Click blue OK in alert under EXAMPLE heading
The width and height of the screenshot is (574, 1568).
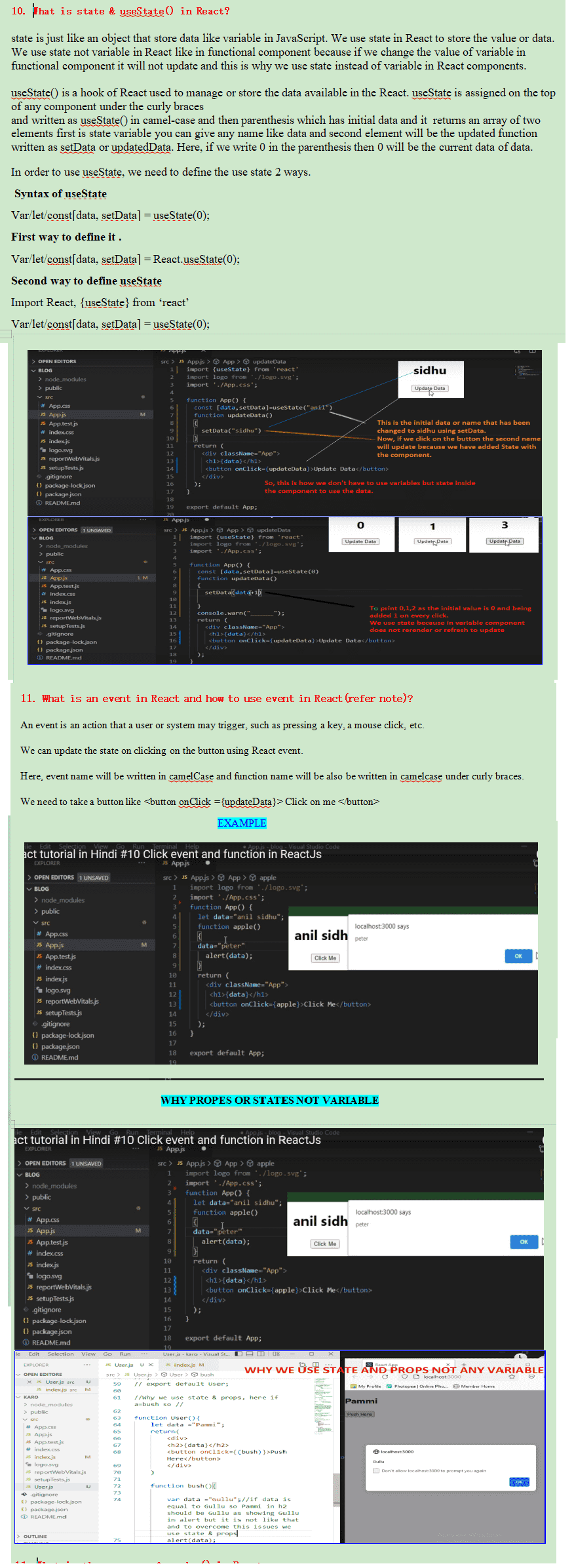518,956
